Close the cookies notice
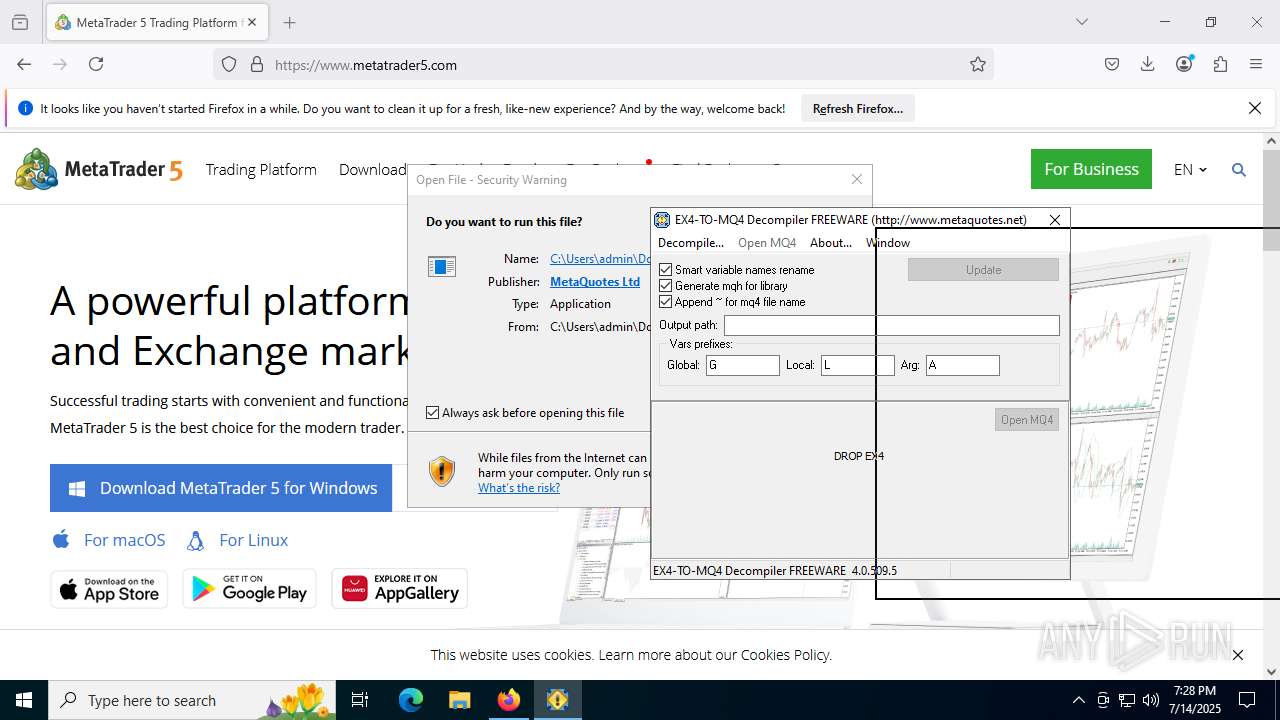The image size is (1280, 720). tap(1238, 655)
